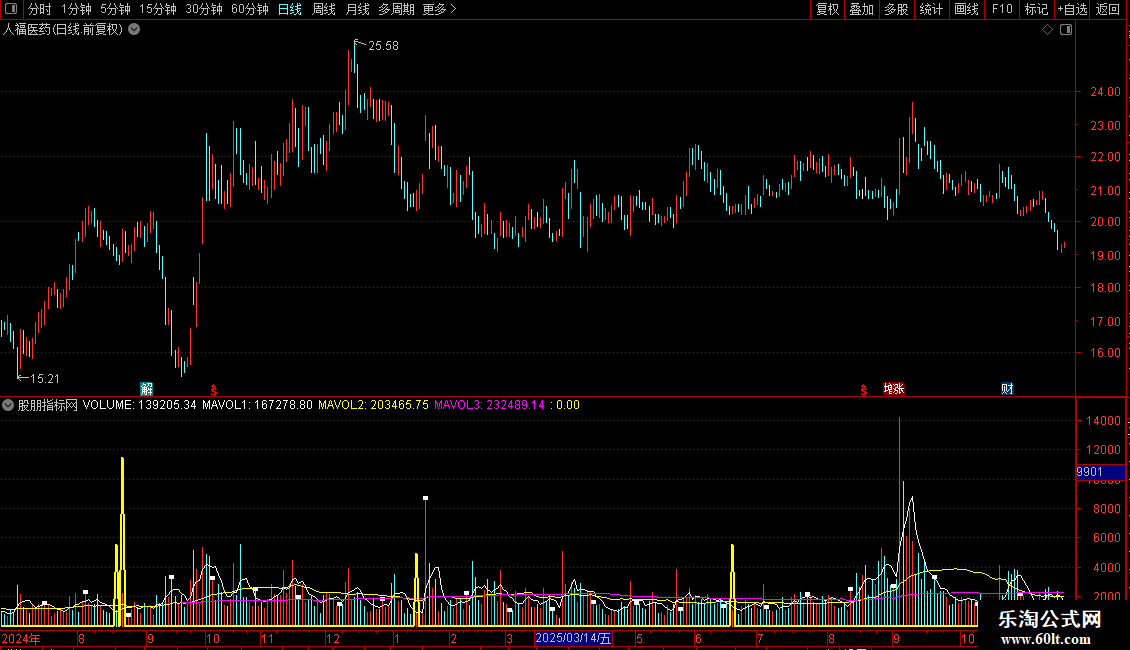1130x650 pixels.
Task: Click the 复权 adjustment button
Action: click(827, 9)
